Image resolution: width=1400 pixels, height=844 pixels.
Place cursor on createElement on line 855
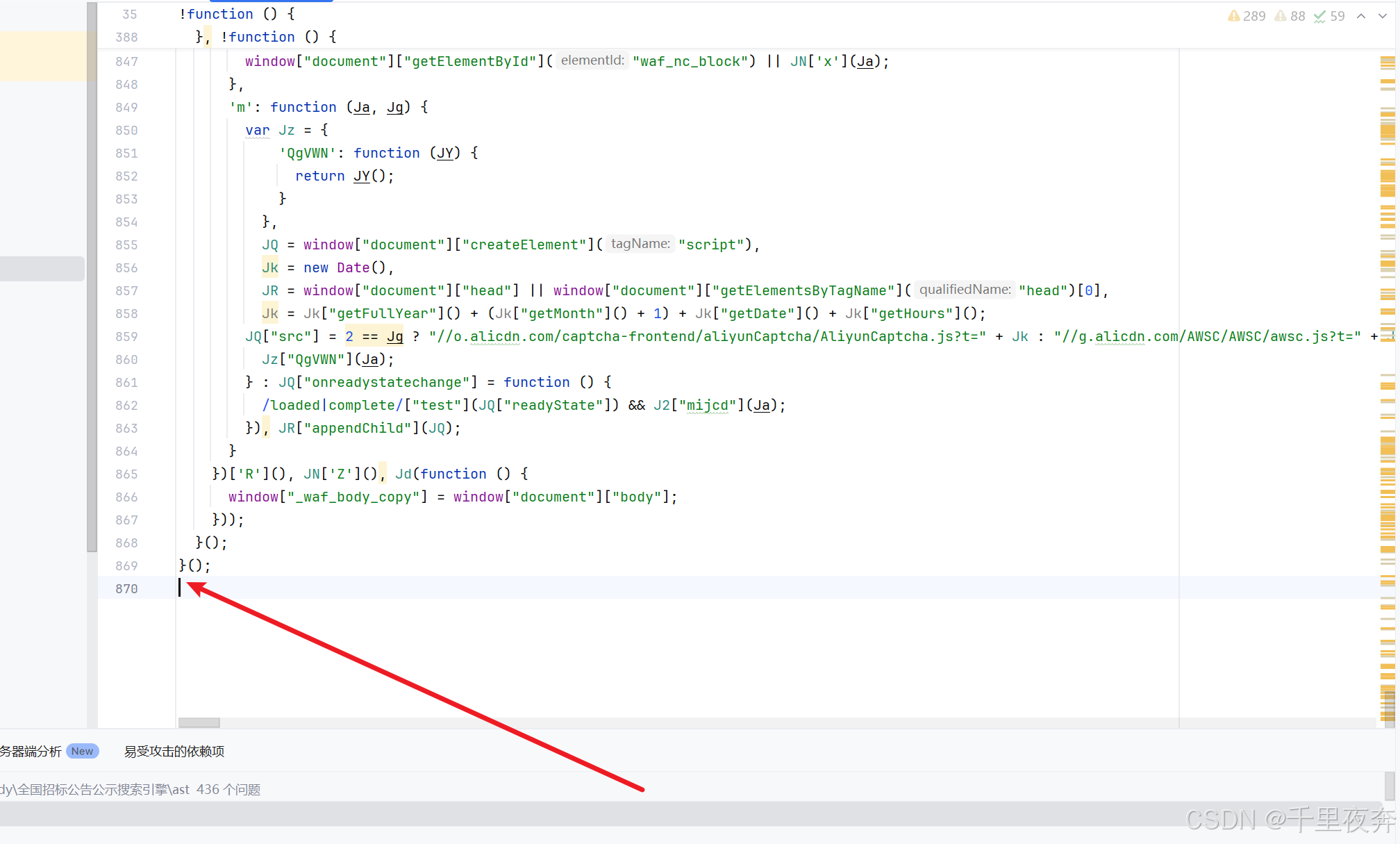point(524,245)
